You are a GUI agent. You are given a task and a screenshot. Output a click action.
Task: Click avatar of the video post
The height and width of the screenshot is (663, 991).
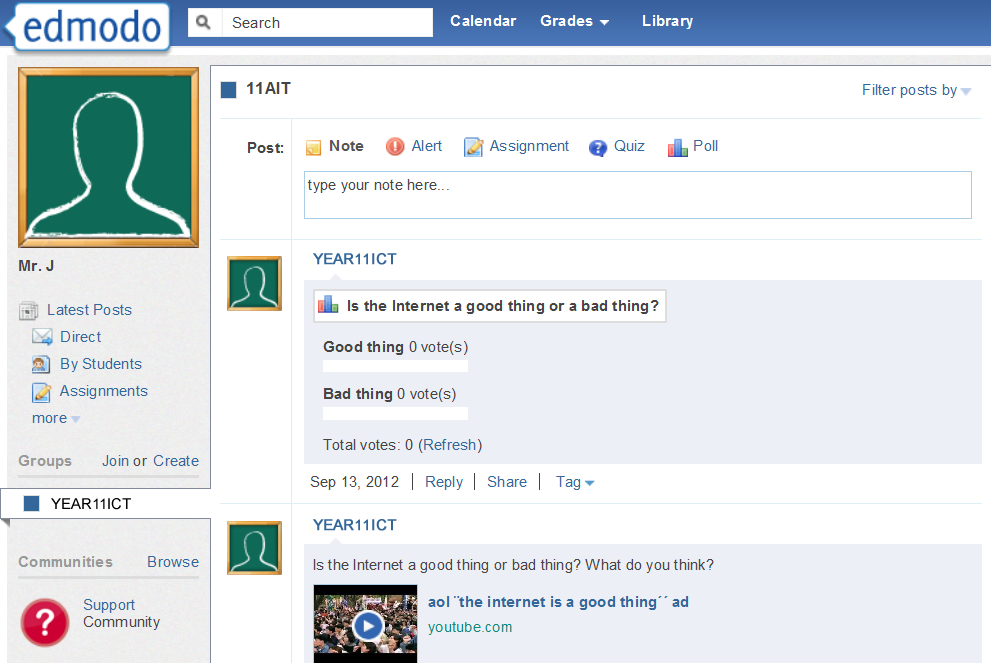click(x=254, y=548)
